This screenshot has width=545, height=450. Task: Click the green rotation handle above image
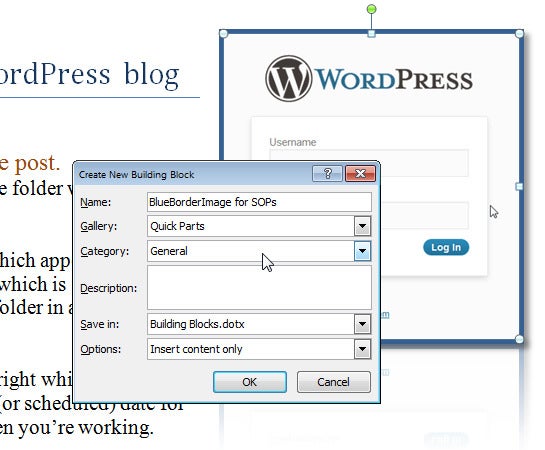372,9
